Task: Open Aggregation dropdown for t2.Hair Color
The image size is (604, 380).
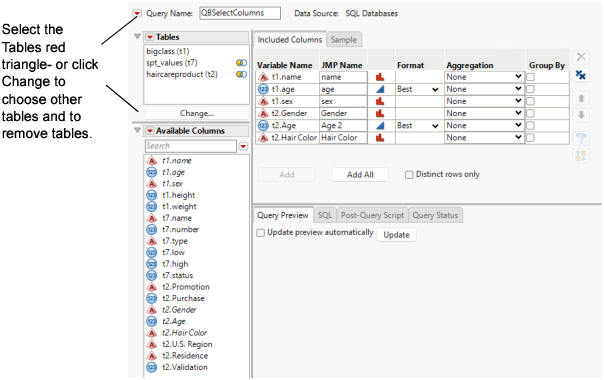Action: (484, 138)
